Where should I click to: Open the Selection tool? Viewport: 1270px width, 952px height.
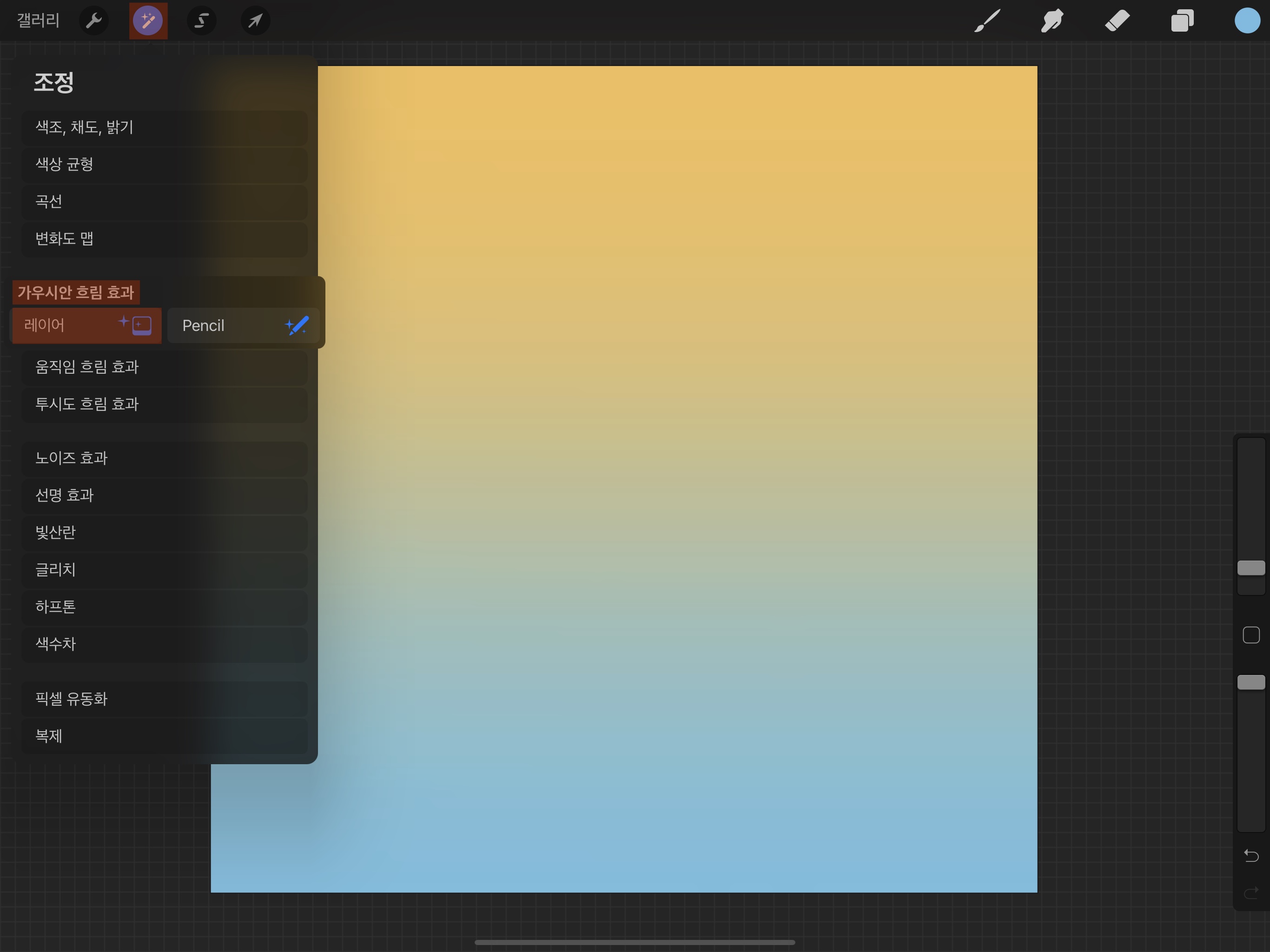tap(202, 21)
